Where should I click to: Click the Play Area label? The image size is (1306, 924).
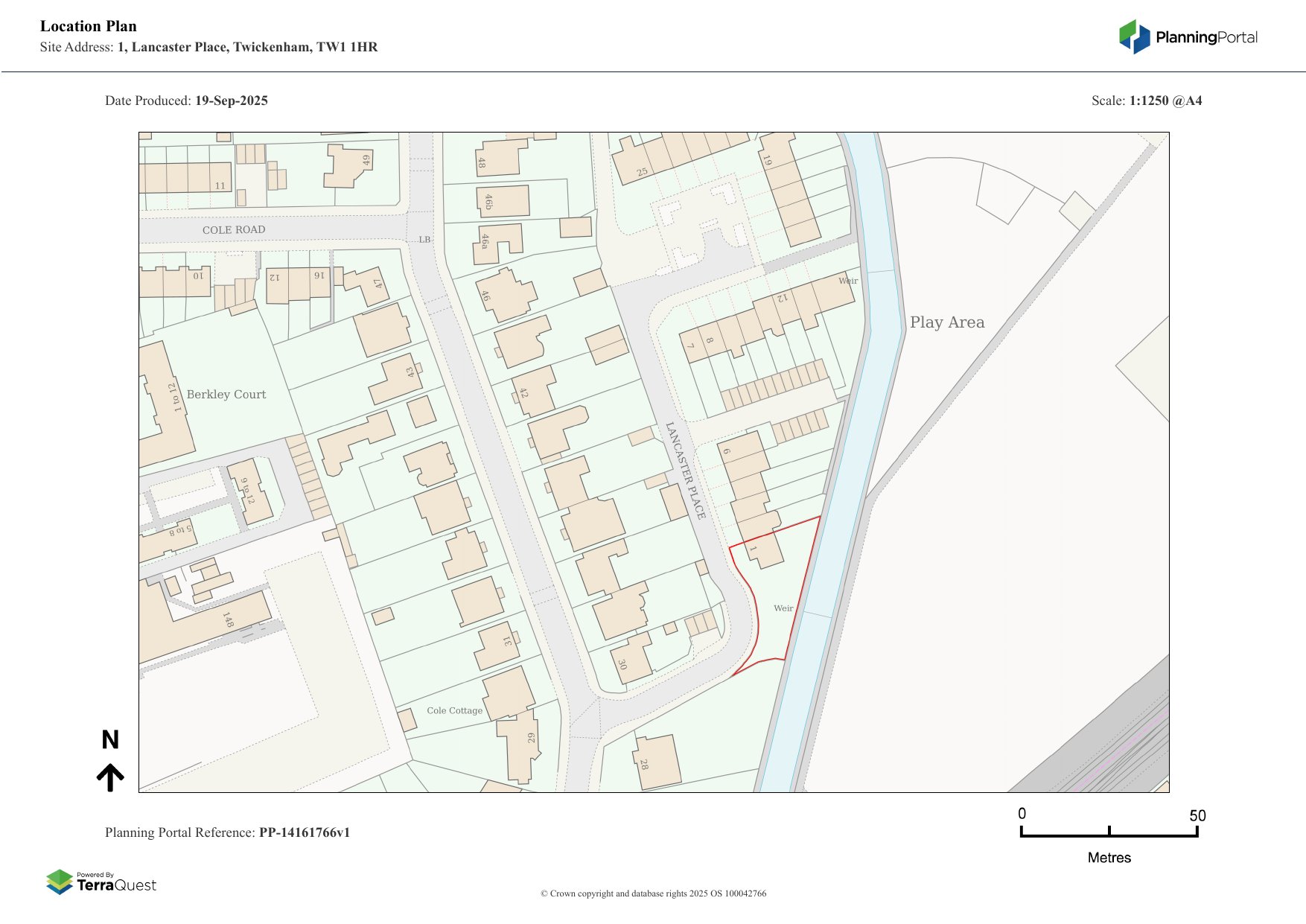click(946, 322)
